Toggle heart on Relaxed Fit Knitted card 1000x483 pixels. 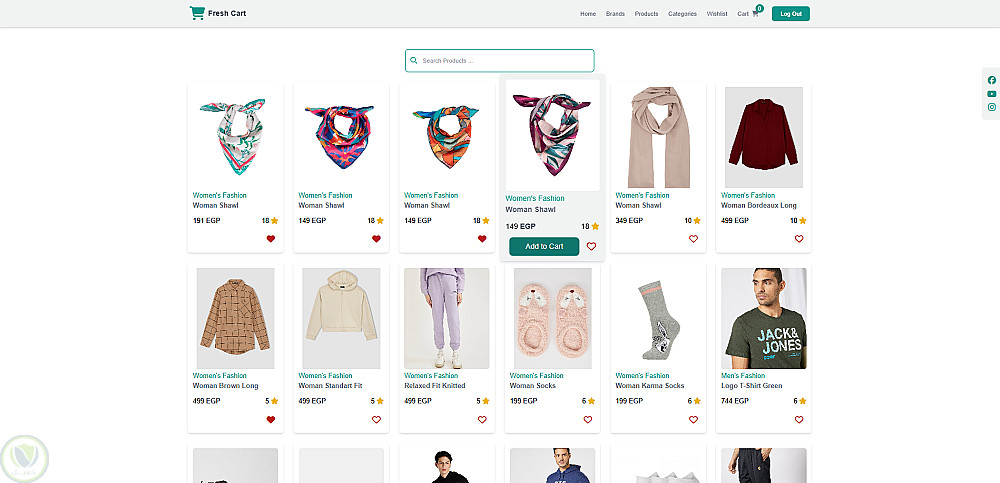point(482,419)
